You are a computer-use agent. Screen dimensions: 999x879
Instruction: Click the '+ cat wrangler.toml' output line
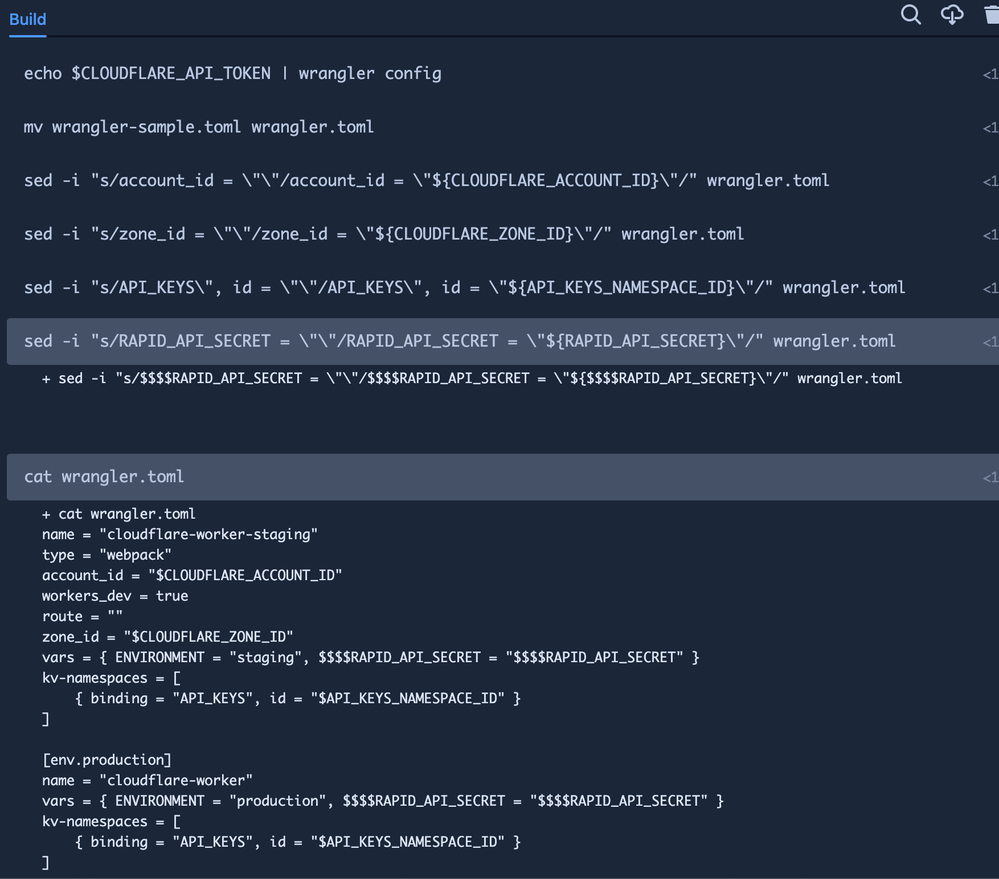pyautogui.click(x=119, y=514)
